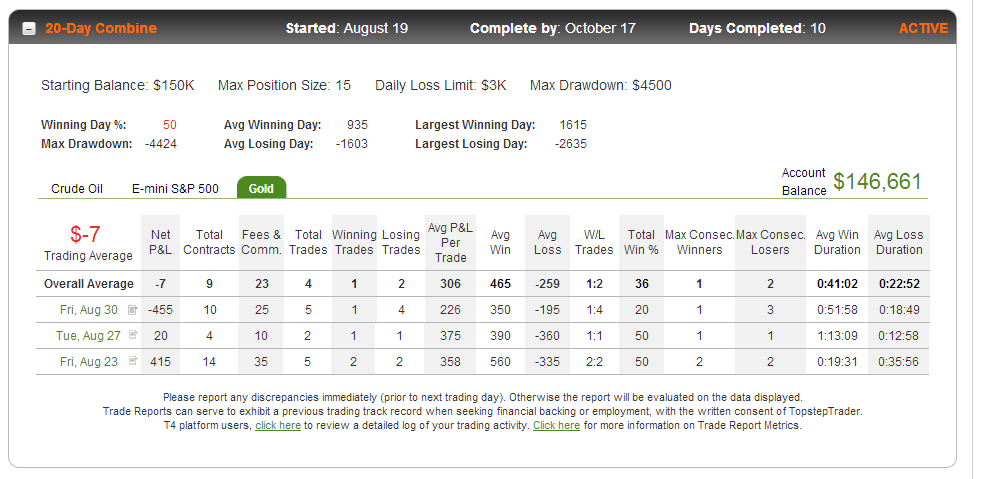Open the note icon beside Tue, Aug 27
Image resolution: width=981 pixels, height=479 pixels.
pyautogui.click(x=133, y=335)
